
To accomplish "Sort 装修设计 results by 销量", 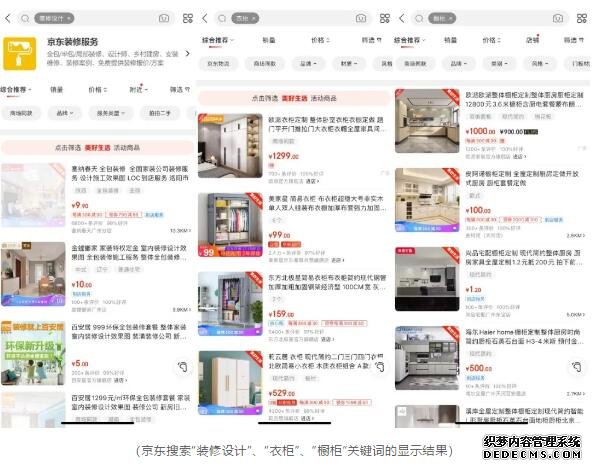I will coord(56,89).
